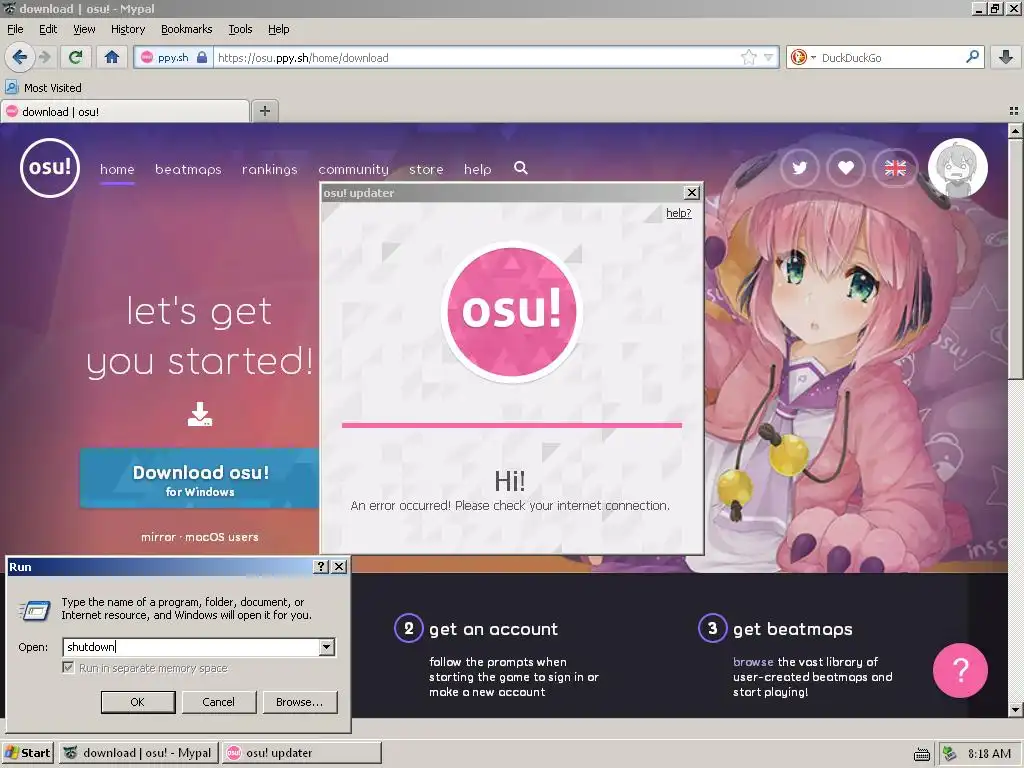Screen dimensions: 1024x768
Task: Open the DuckDuckGo search engine selector
Action: tap(802, 57)
